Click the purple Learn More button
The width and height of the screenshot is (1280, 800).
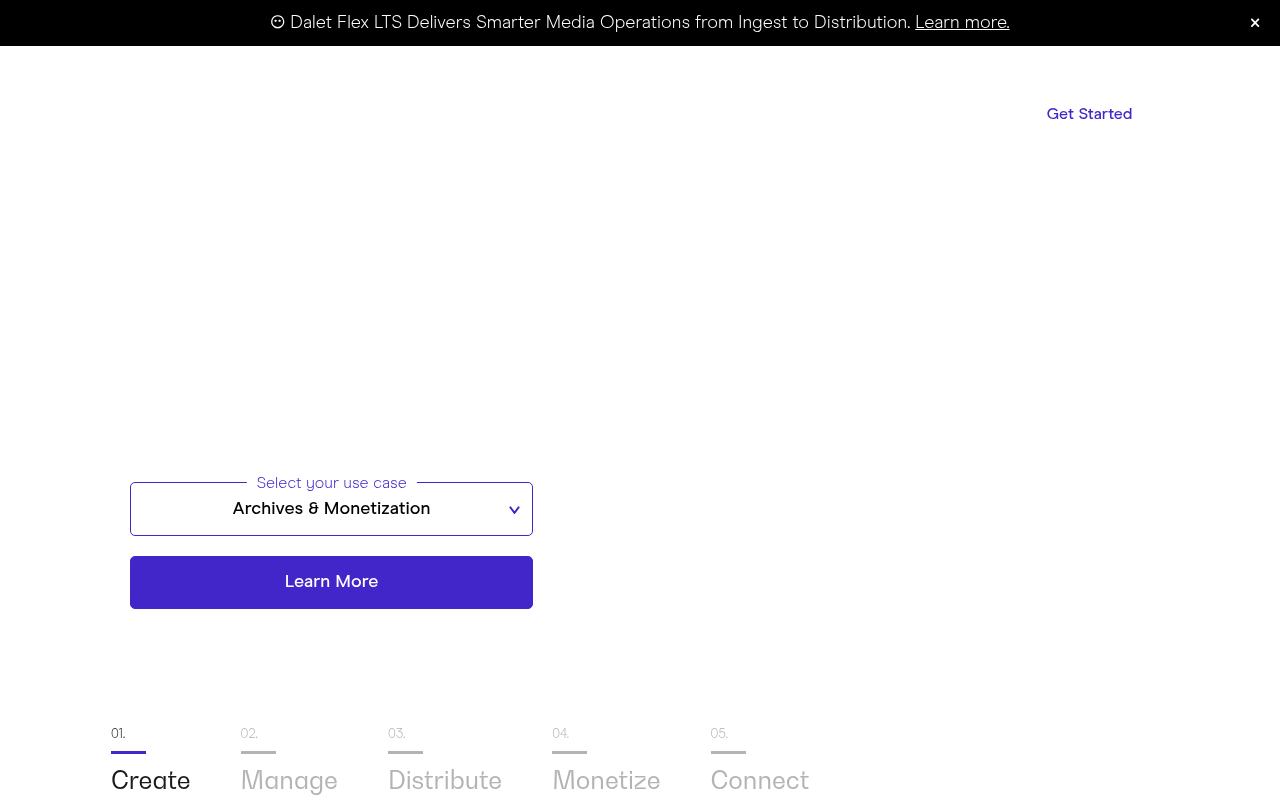[331, 582]
